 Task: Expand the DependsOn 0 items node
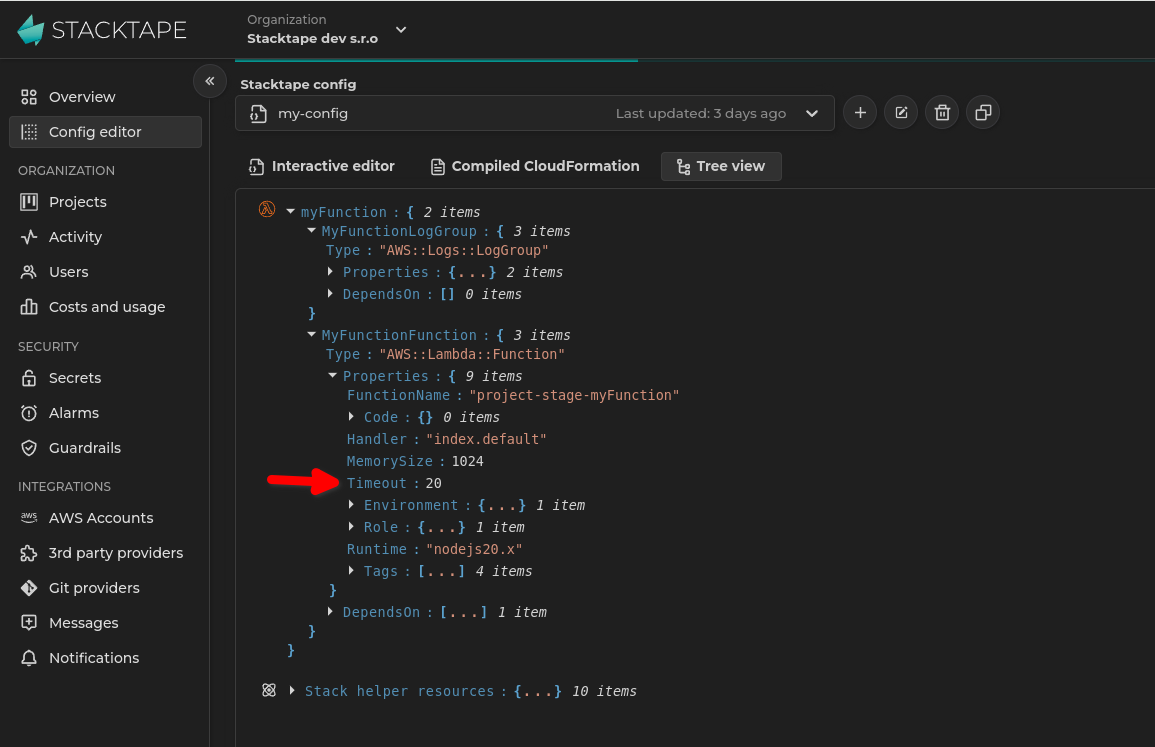(x=330, y=293)
